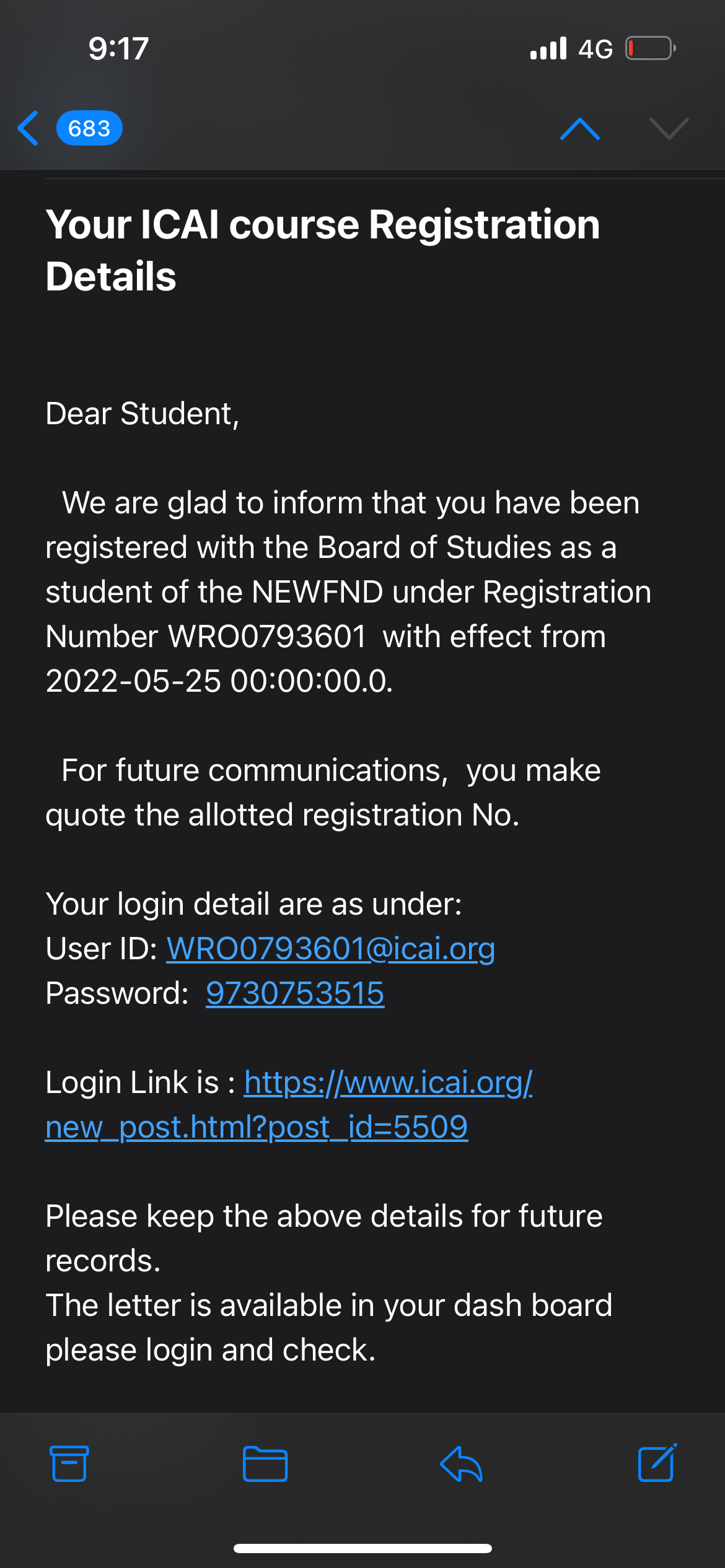Viewport: 725px width, 1568px height.
Task: Tap the battery icon in status bar
Action: (650, 48)
